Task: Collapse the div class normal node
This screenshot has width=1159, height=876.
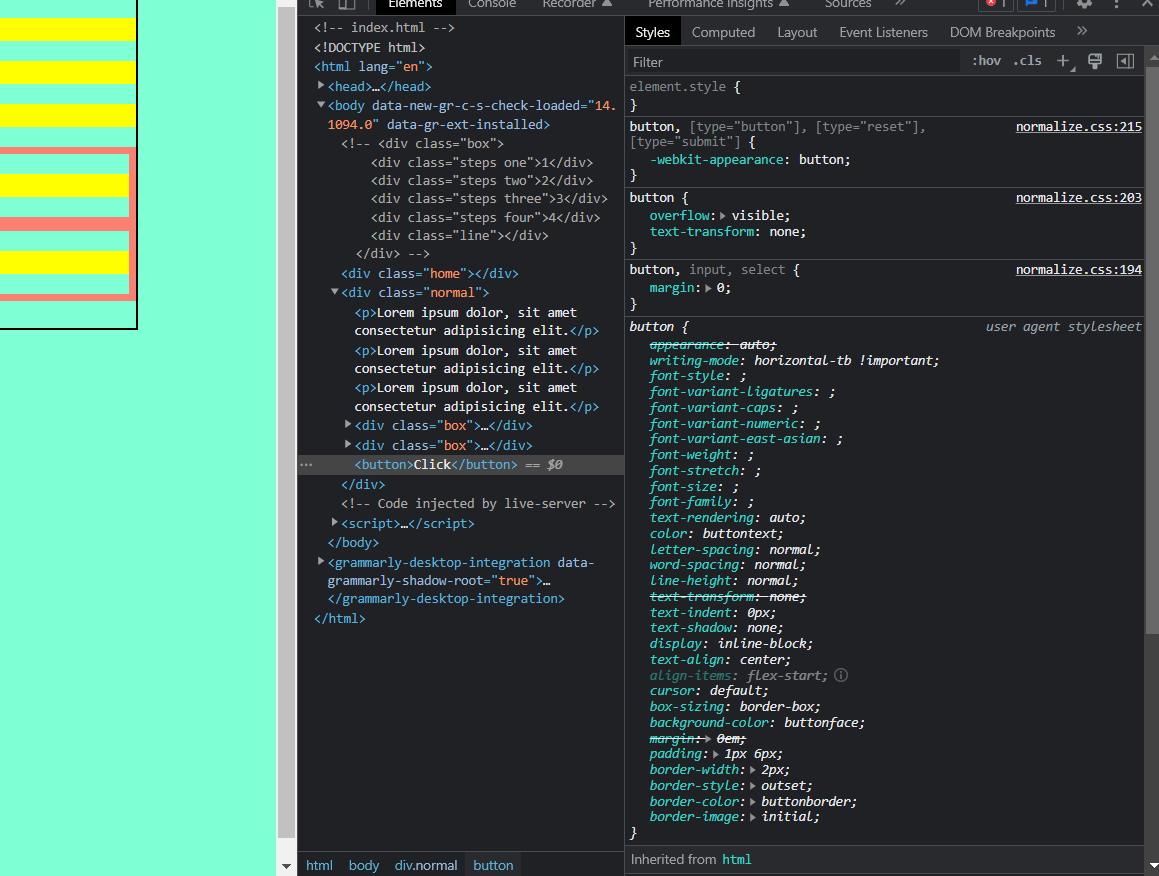Action: point(335,292)
